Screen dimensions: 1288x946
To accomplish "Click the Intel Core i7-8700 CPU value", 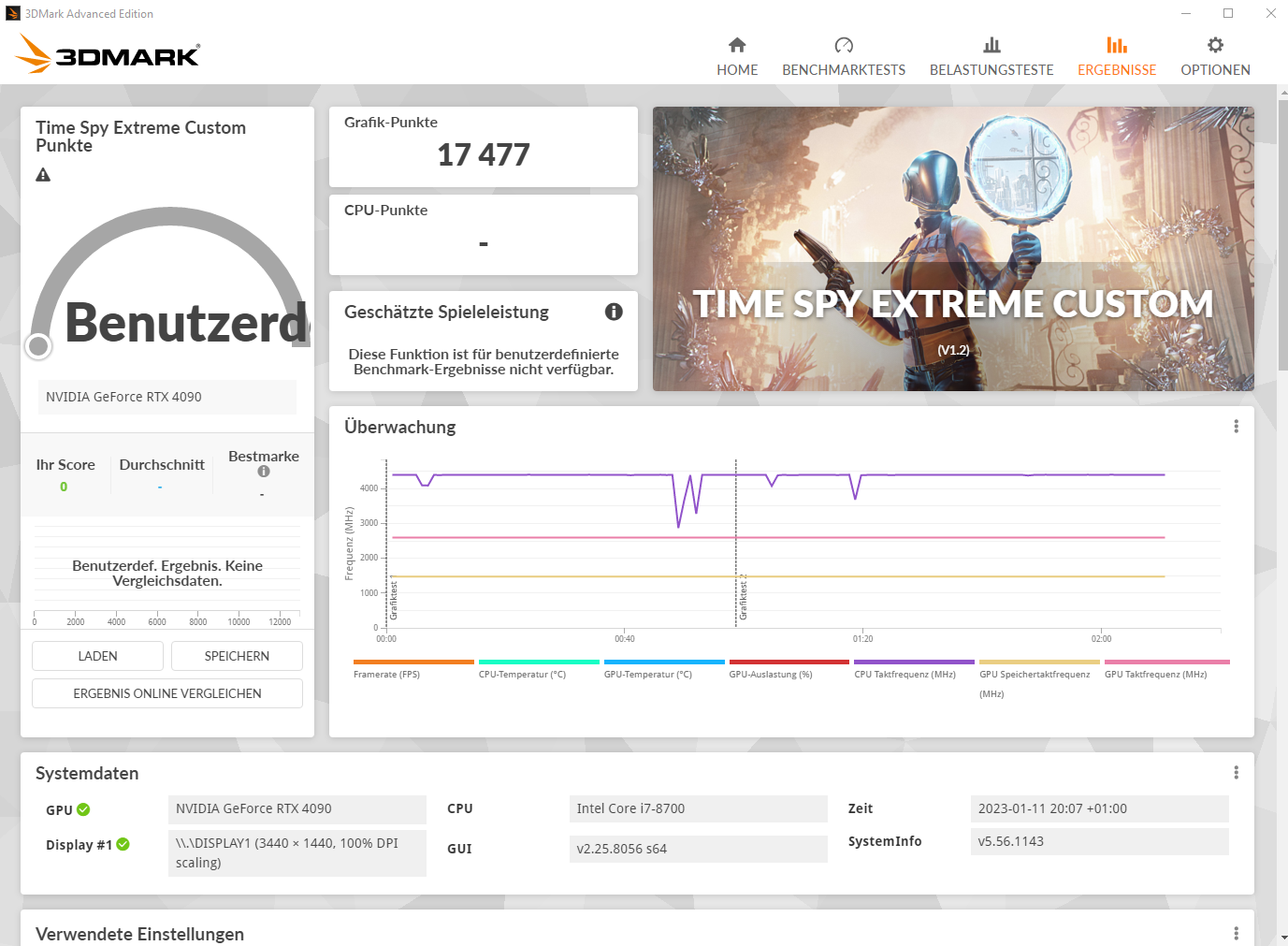I will (x=698, y=808).
